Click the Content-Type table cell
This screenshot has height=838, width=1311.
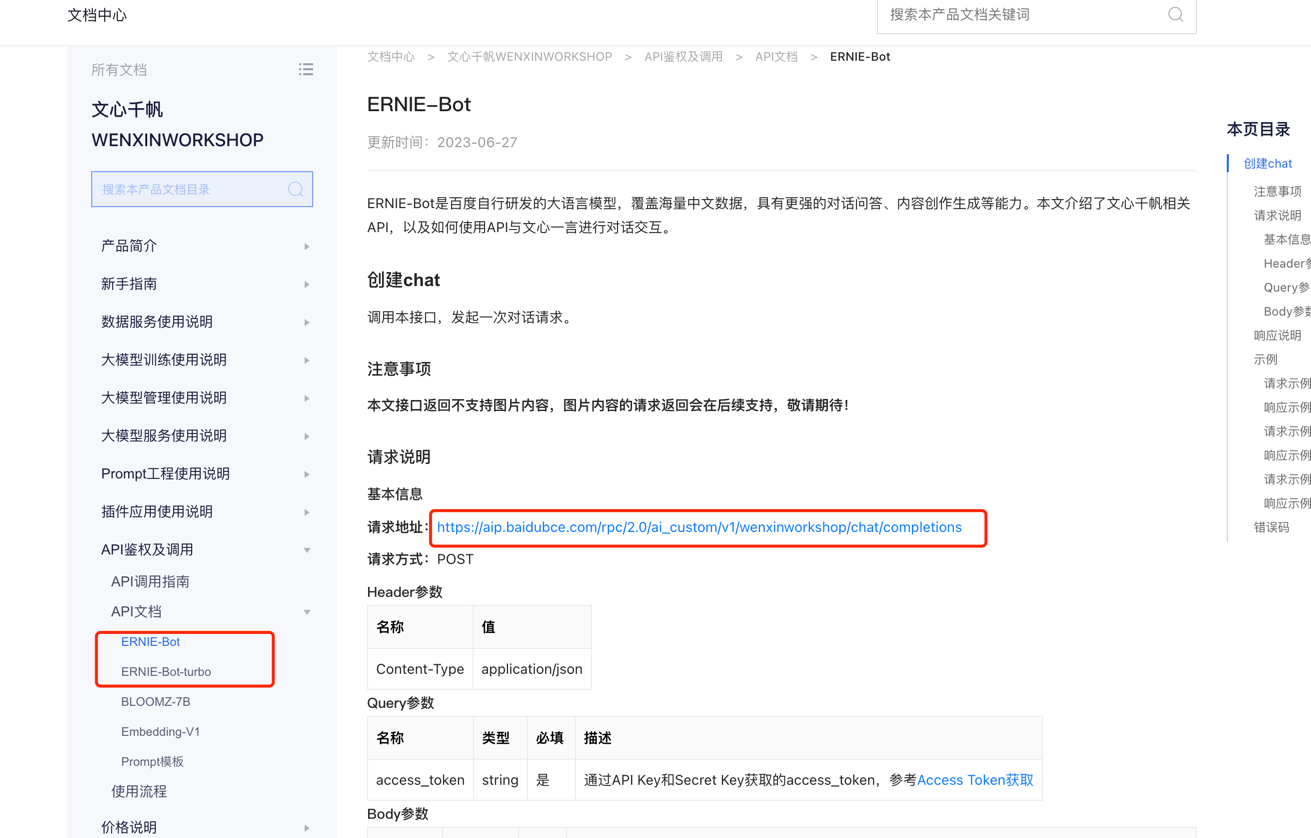click(420, 669)
